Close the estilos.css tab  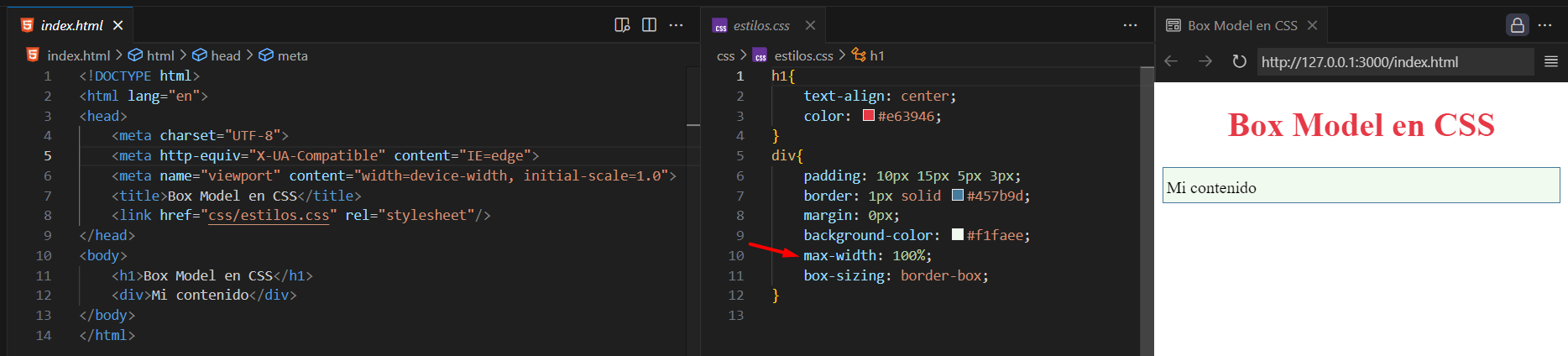pos(810,25)
